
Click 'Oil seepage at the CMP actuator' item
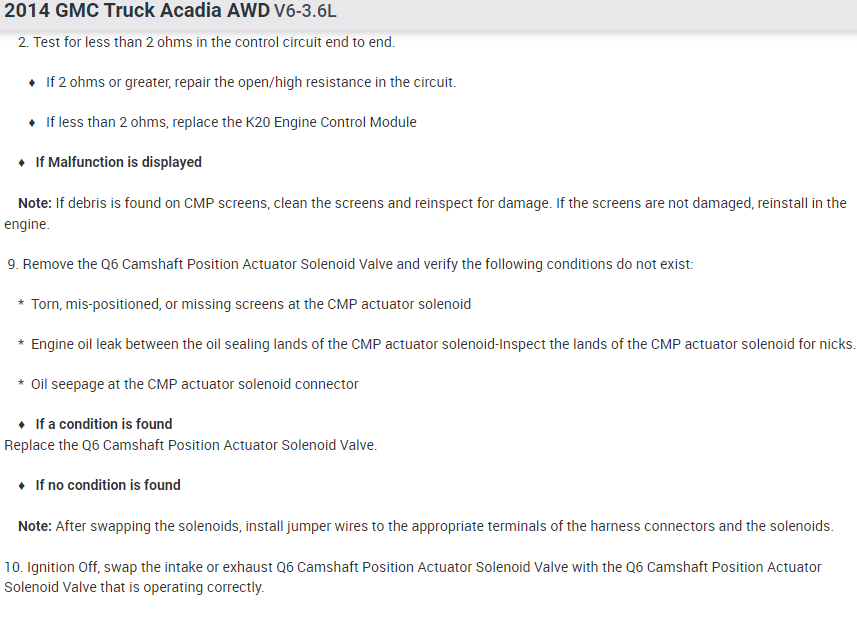click(x=194, y=384)
